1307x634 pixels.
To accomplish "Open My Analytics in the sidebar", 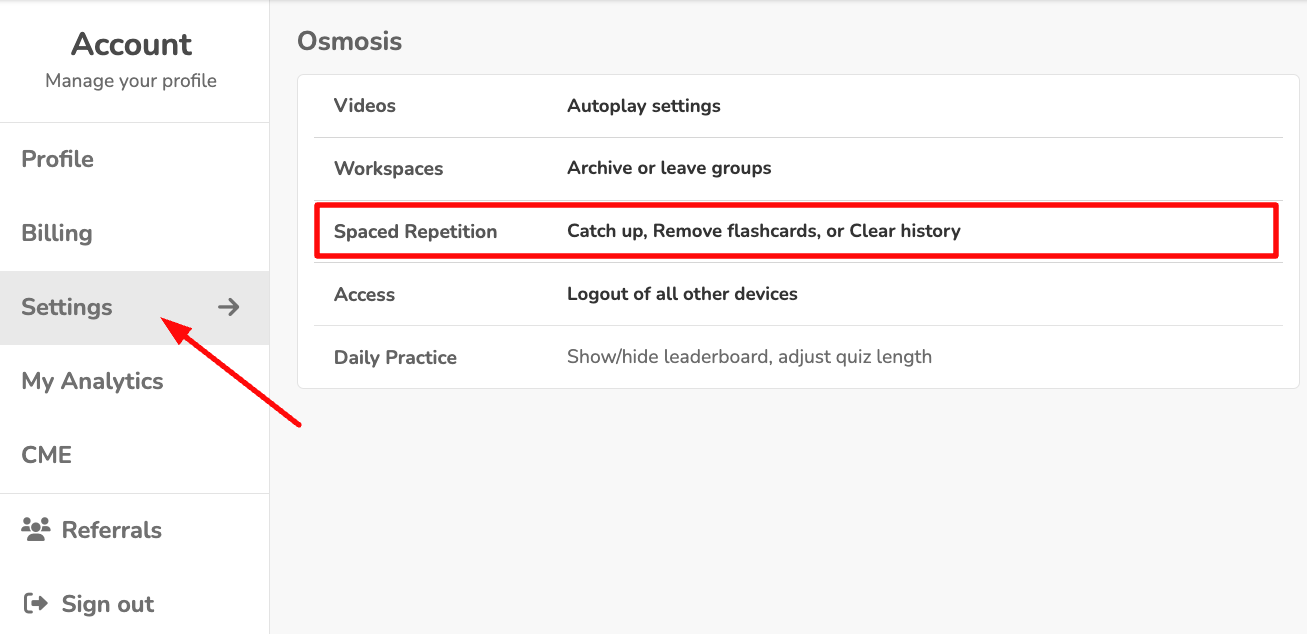I will tap(92, 381).
